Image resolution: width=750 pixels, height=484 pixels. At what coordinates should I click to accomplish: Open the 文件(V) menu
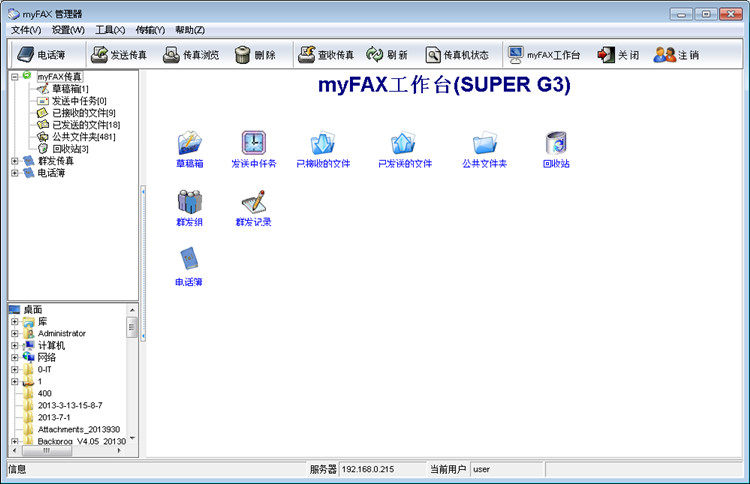[x=26, y=30]
